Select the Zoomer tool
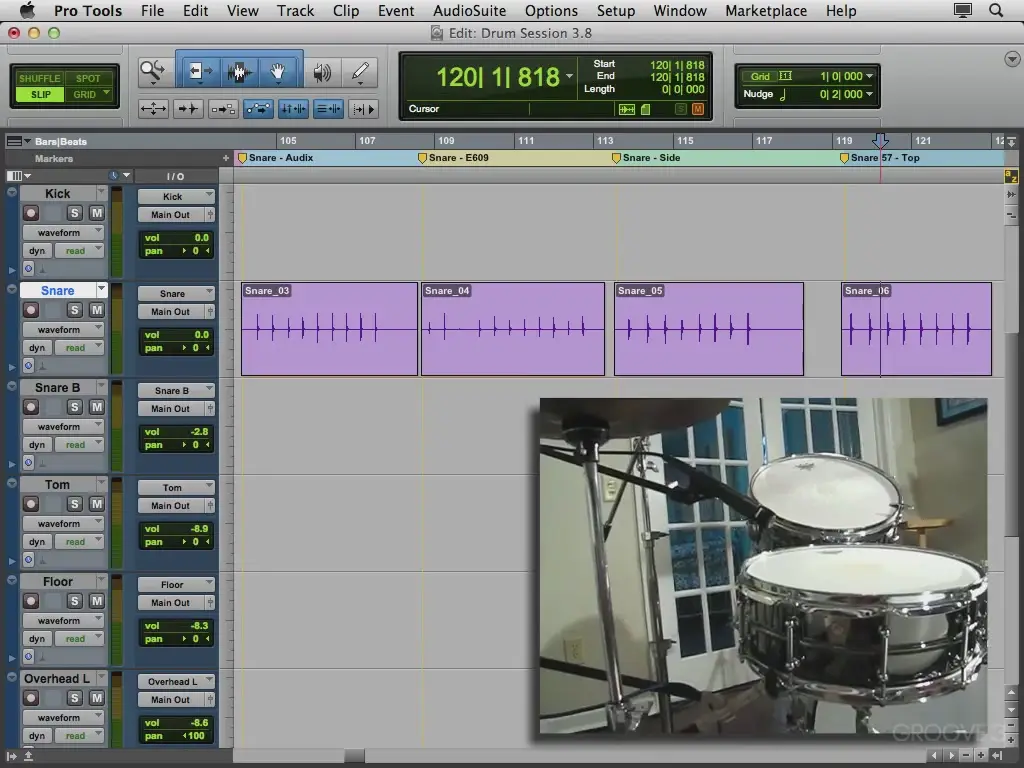Viewport: 1024px width, 768px height. coord(154,71)
